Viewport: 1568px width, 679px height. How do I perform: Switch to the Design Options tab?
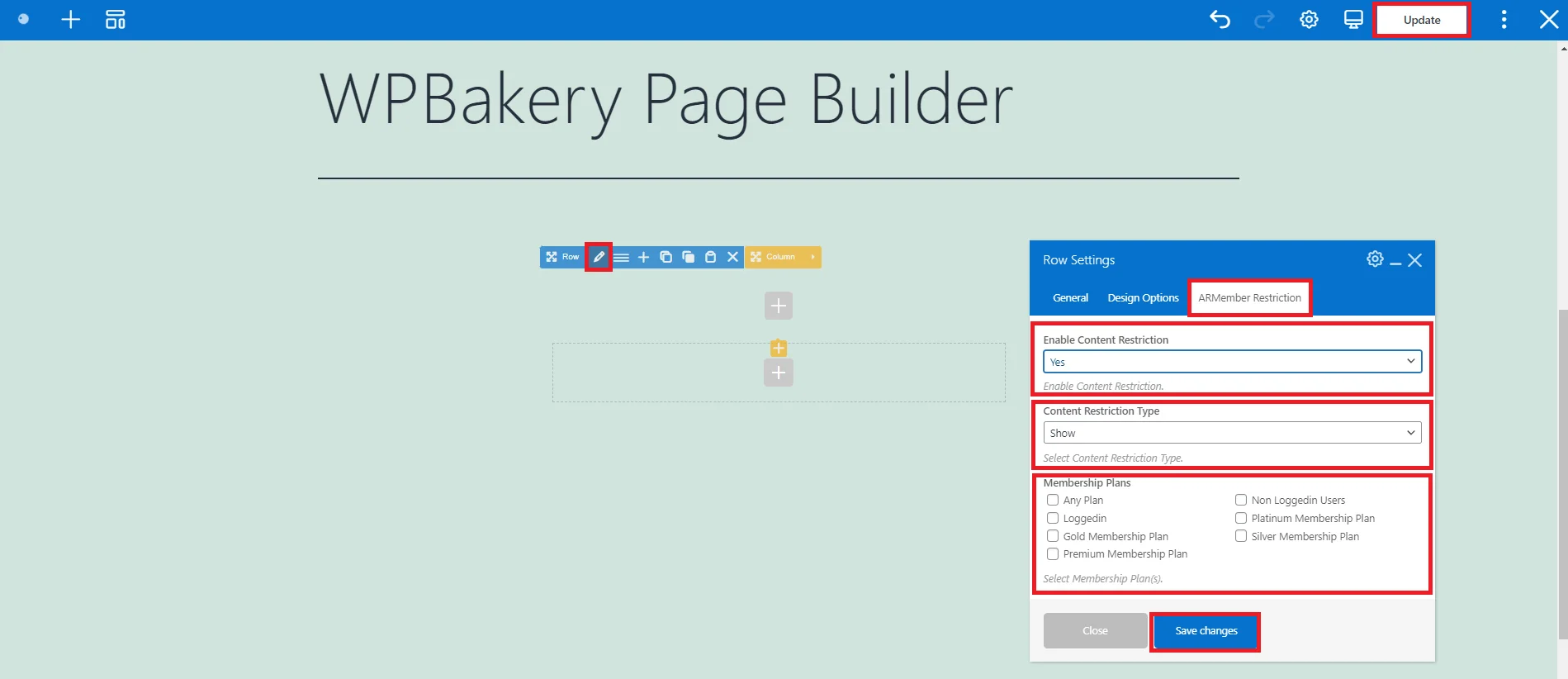click(x=1143, y=298)
